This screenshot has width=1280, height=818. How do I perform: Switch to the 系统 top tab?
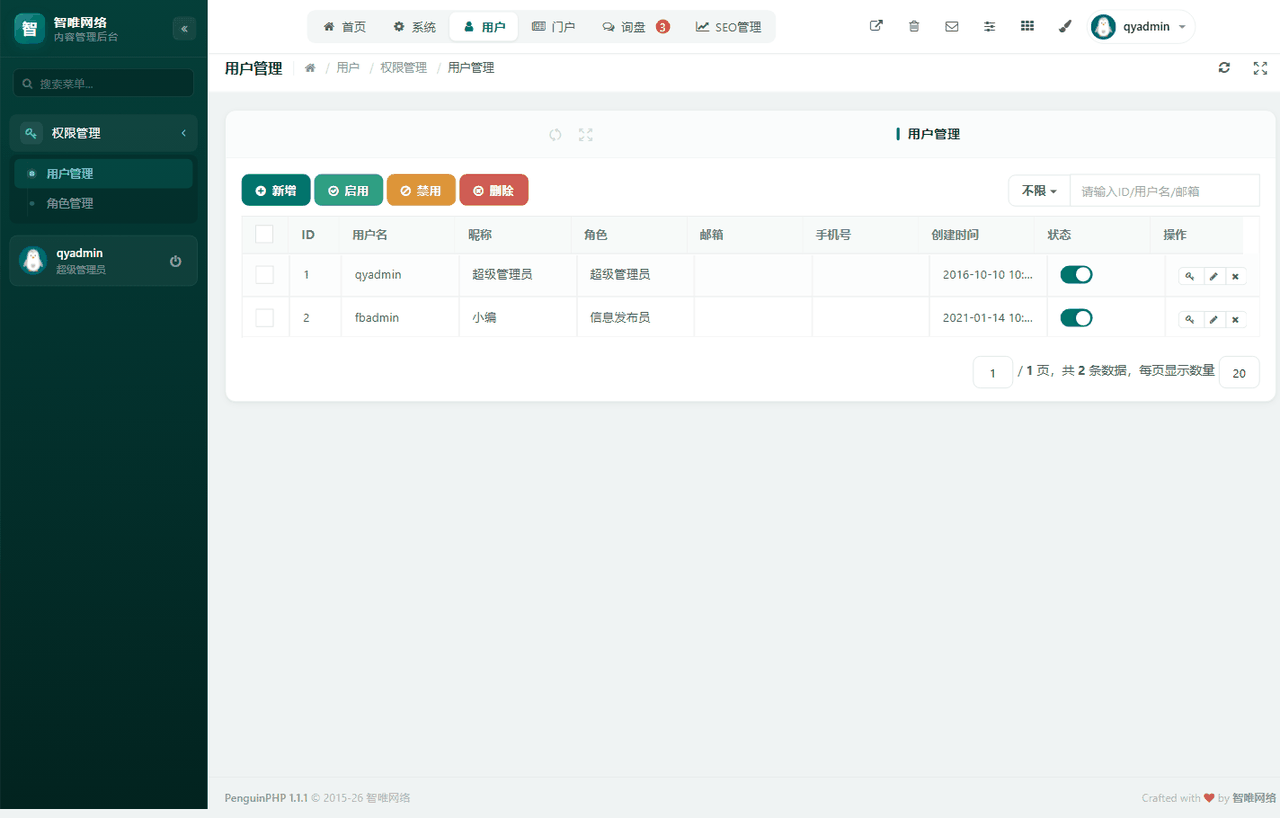pyautogui.click(x=414, y=27)
